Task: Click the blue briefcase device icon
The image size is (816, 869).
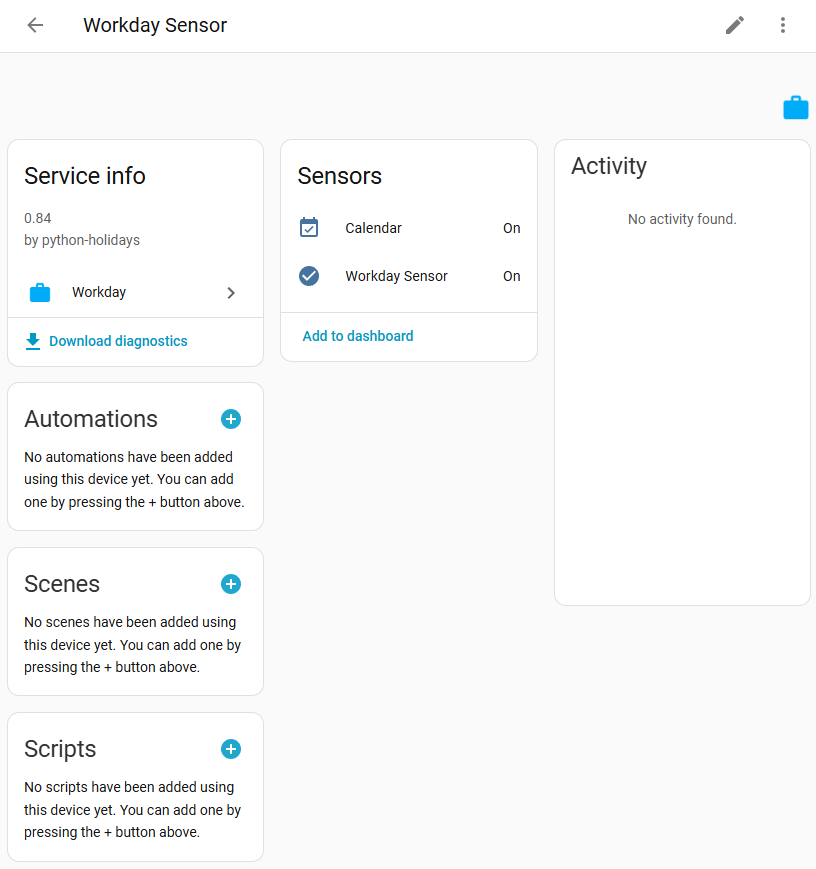Action: pyautogui.click(x=795, y=107)
